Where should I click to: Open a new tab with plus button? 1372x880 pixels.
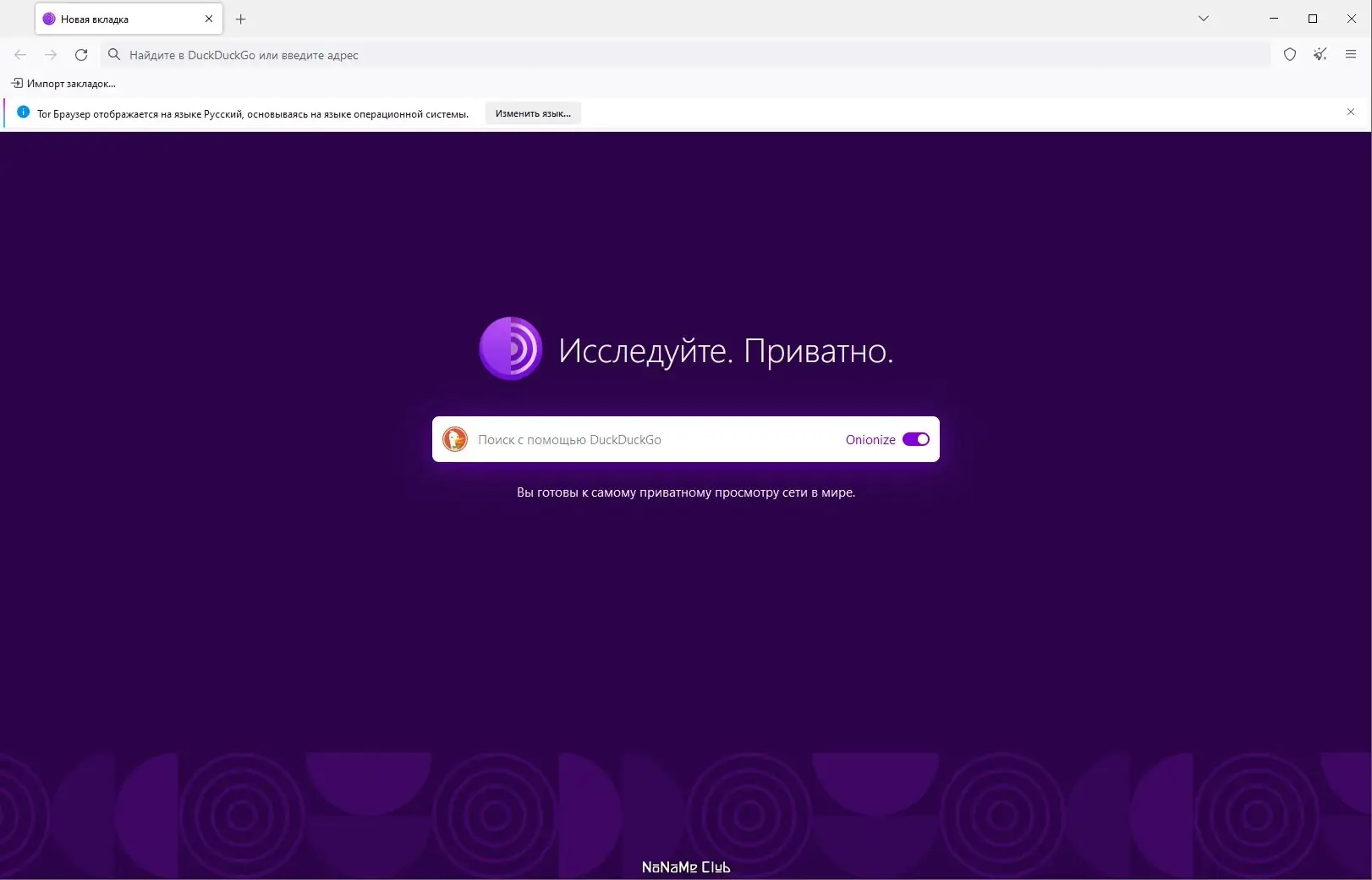pyautogui.click(x=241, y=19)
